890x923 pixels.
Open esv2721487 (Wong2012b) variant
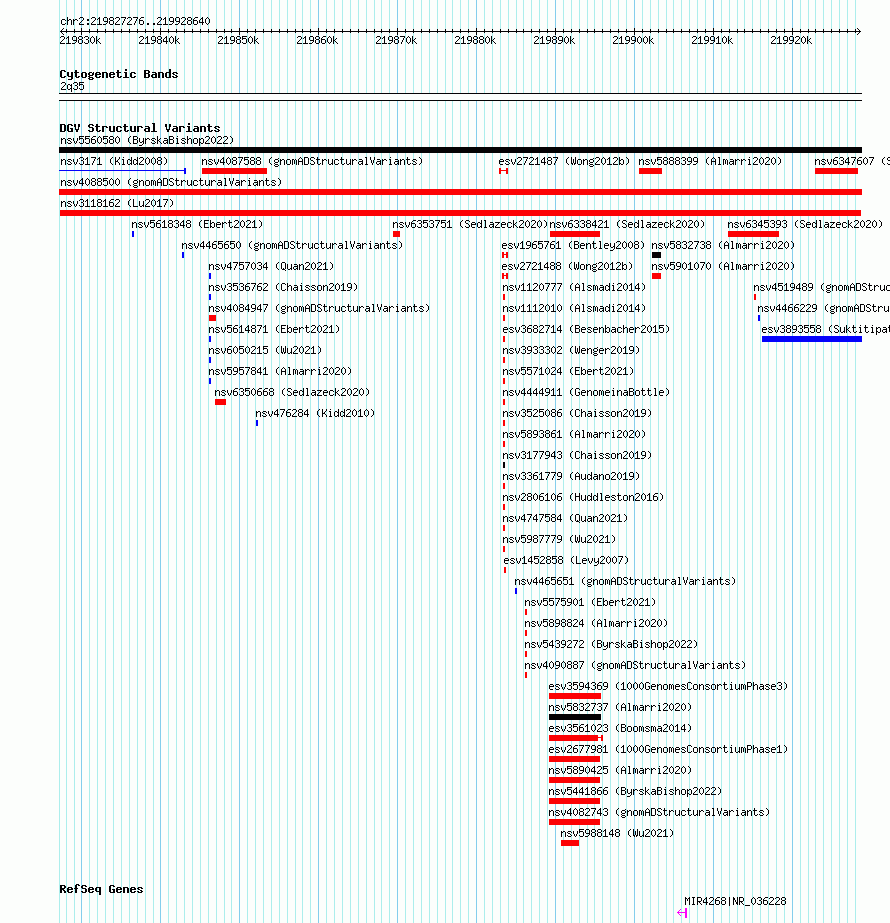click(564, 161)
